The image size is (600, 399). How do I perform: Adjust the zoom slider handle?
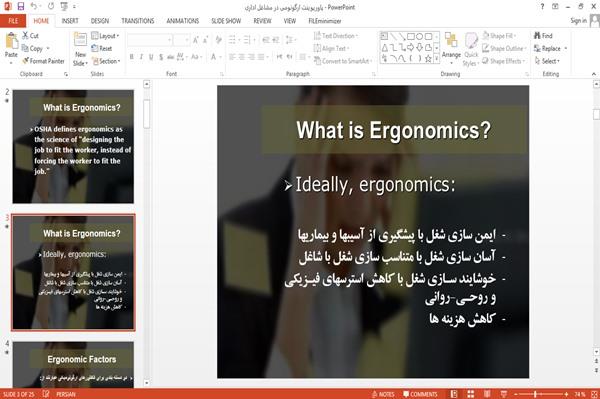[x=535, y=394]
